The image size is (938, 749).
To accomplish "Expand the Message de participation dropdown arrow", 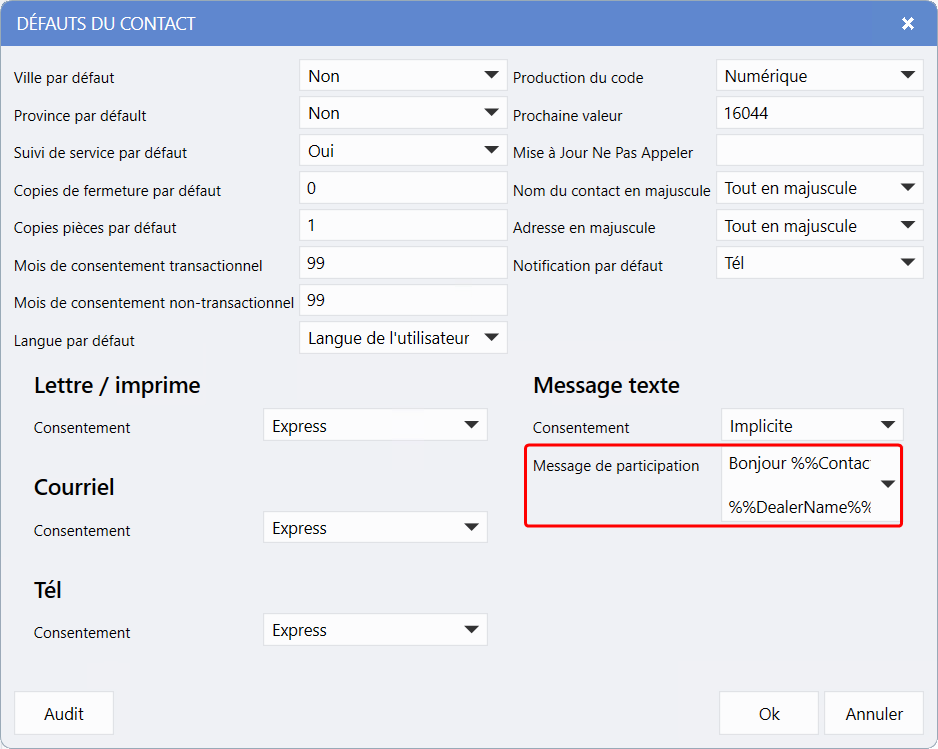I will tap(886, 484).
